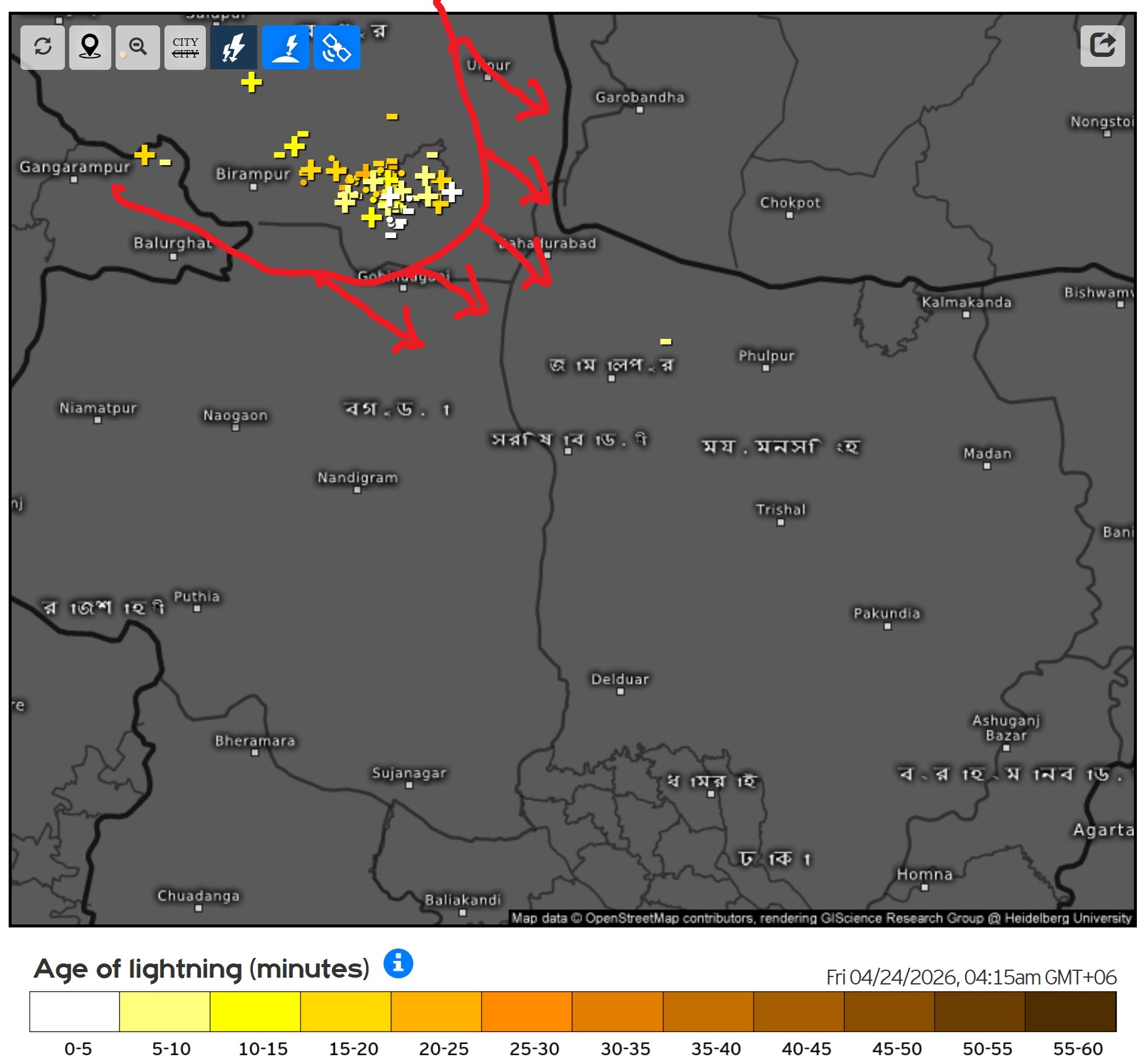Click the date and time stamp text
The image size is (1148, 1063).
(971, 977)
